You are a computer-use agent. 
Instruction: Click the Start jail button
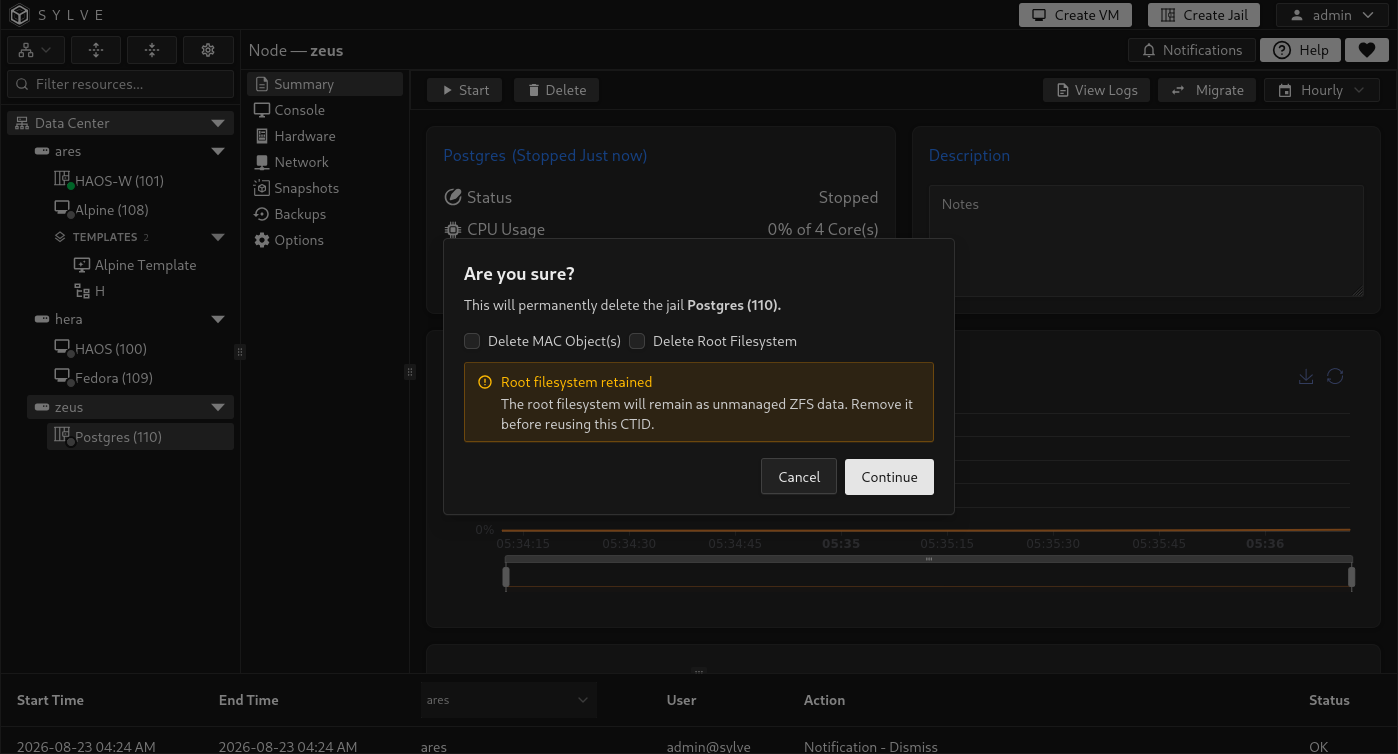465,90
